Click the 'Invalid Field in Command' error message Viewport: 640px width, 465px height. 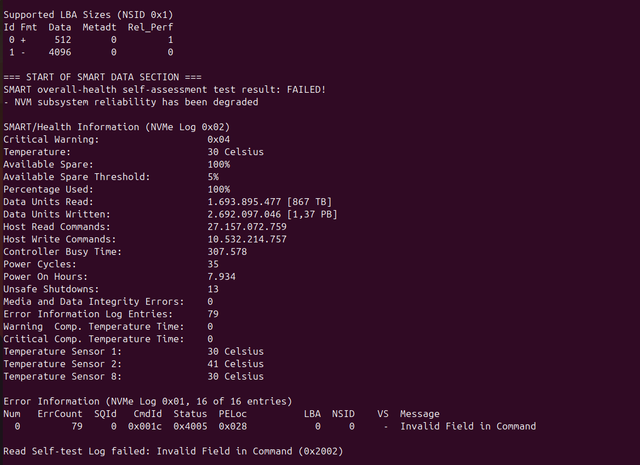[x=468, y=426]
